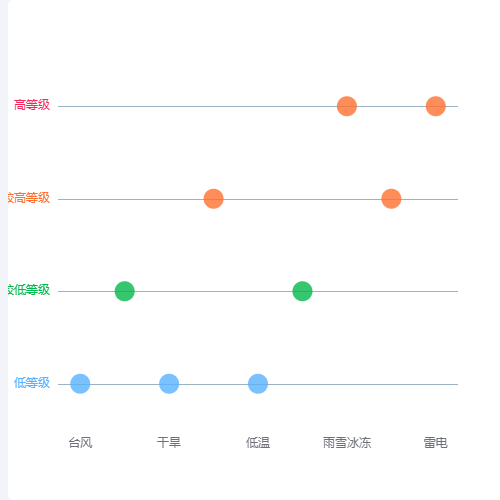500x500 pixels.
Task: Select the 高等级 orange dot above 雨雪冰冻
Action: click(347, 106)
